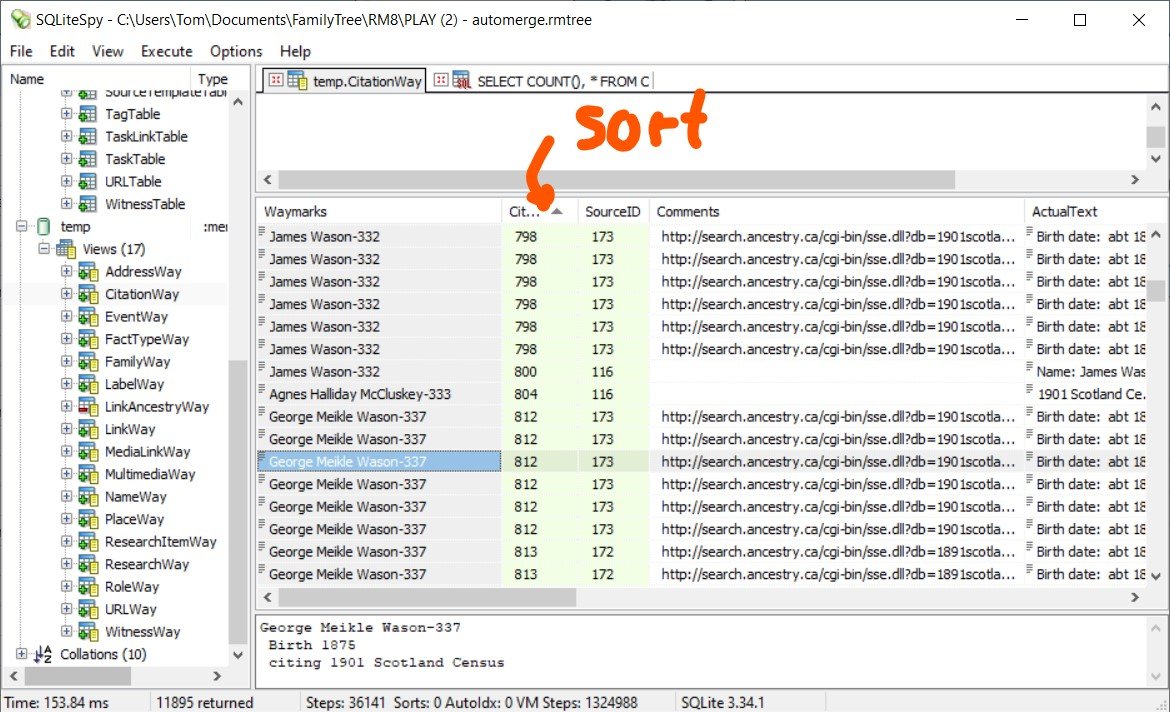Click the AddressWay view icon

(x=88, y=272)
